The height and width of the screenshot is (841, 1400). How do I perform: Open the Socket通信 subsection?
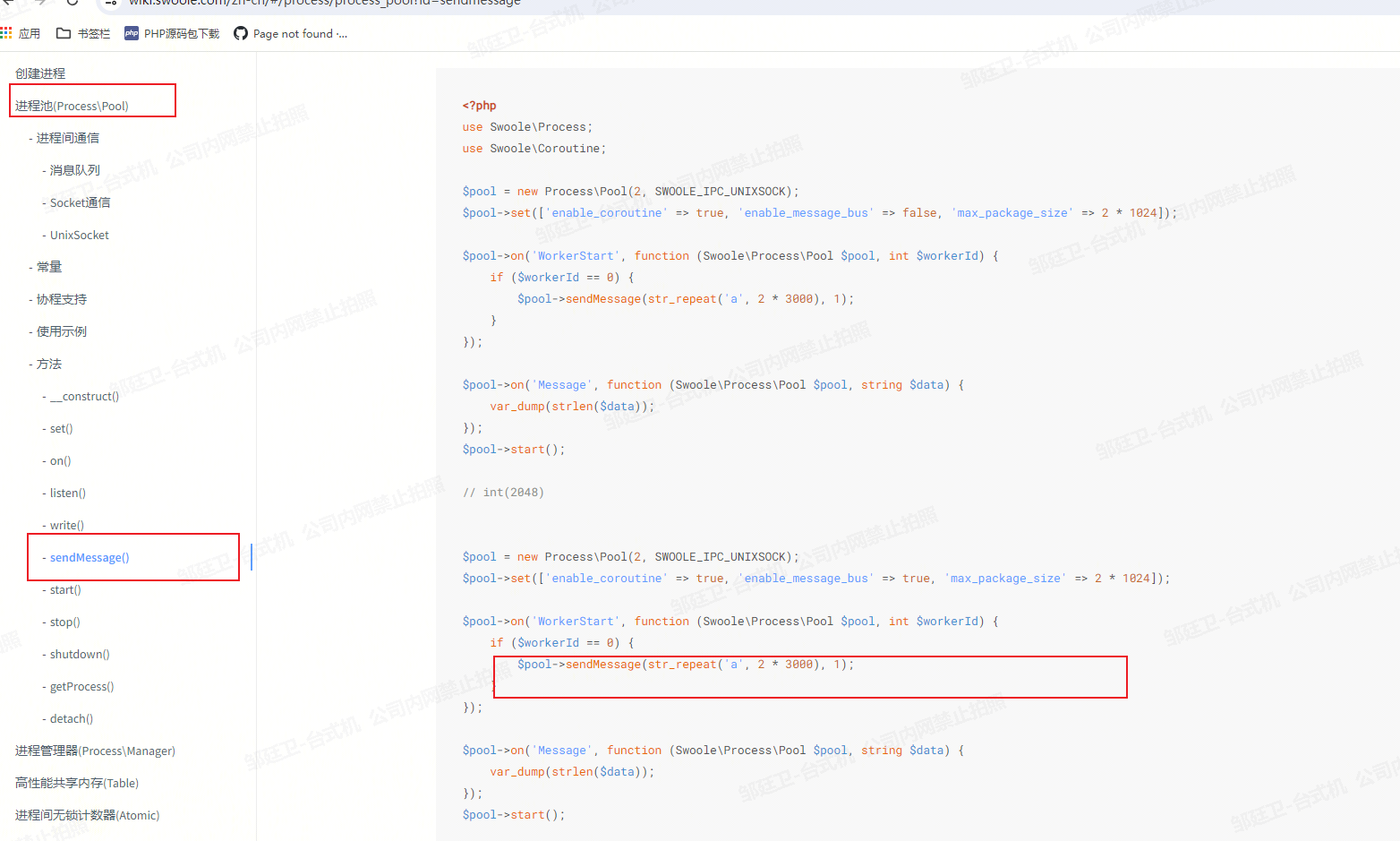pos(80,202)
